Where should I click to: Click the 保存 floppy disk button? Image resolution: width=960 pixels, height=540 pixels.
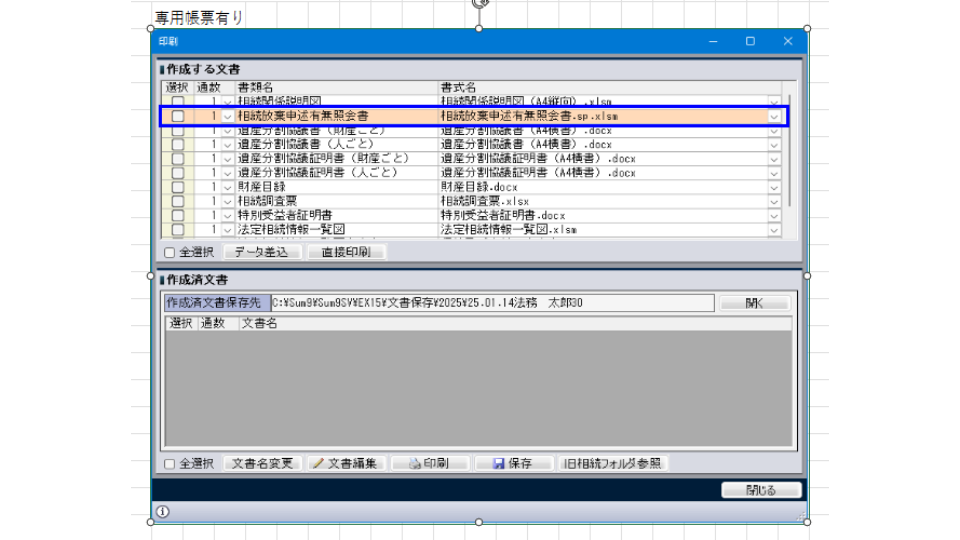(x=513, y=464)
